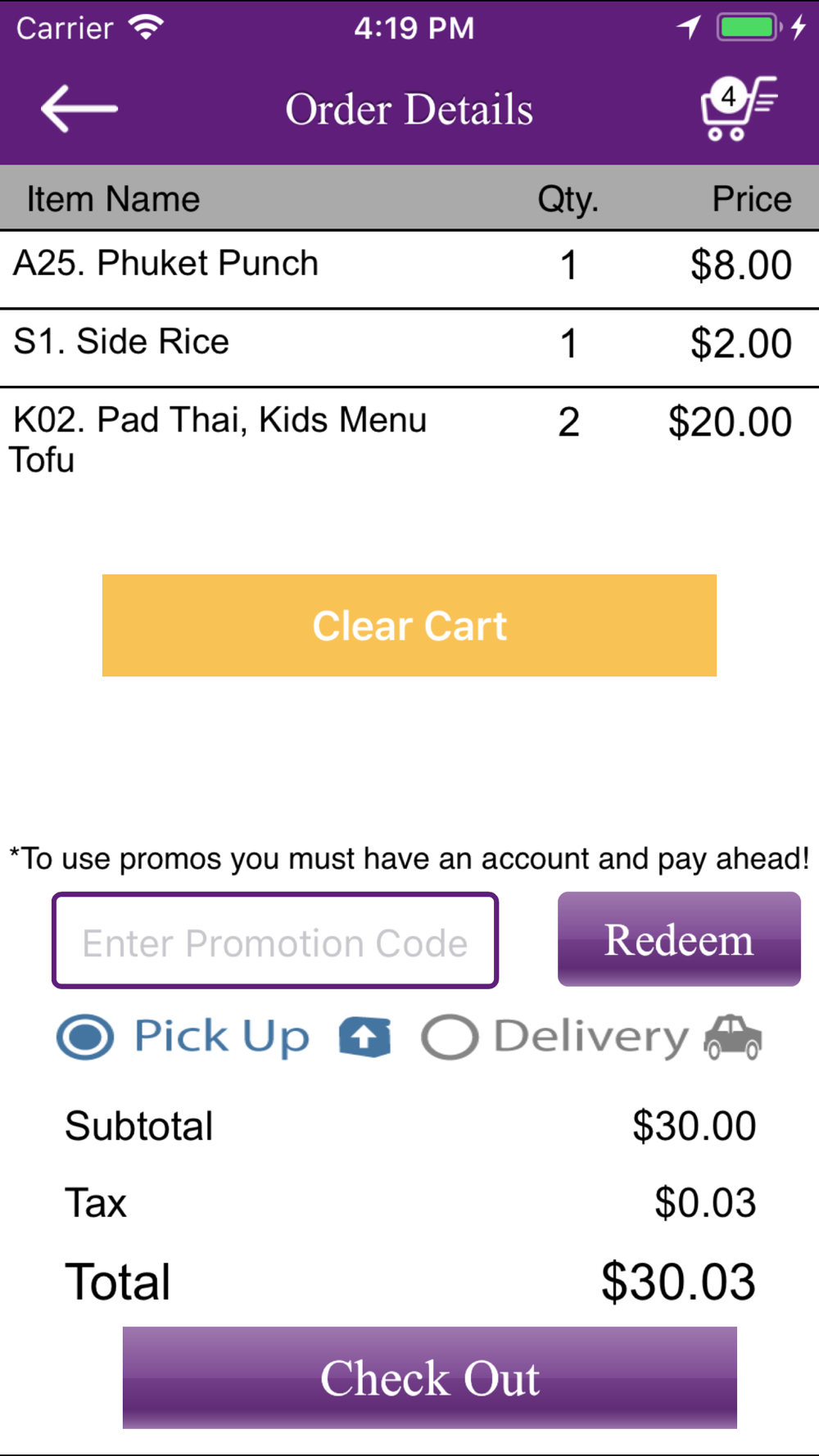
Task: Click the Clear Cart button
Action: [409, 626]
